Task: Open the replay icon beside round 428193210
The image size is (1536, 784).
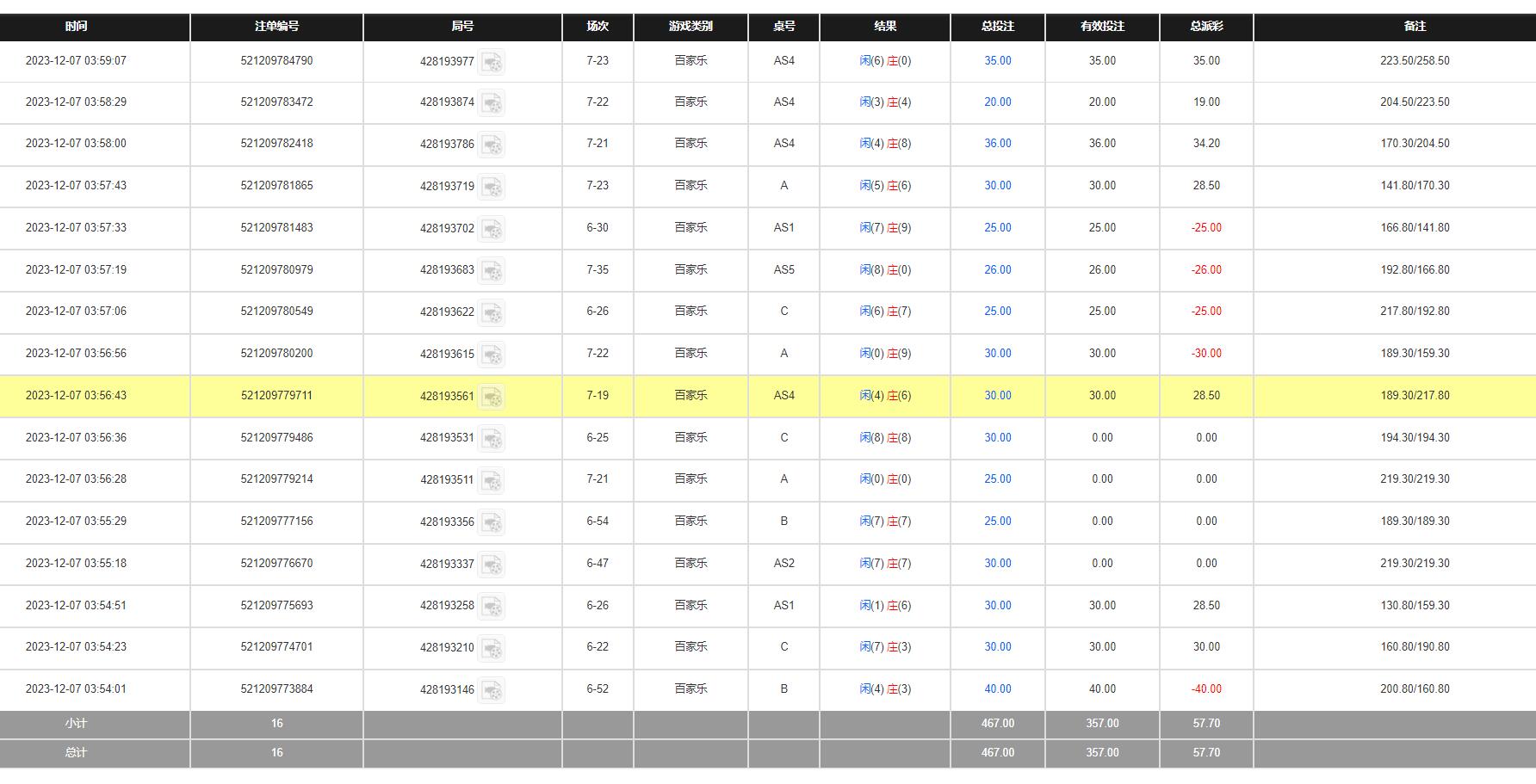Action: point(492,648)
